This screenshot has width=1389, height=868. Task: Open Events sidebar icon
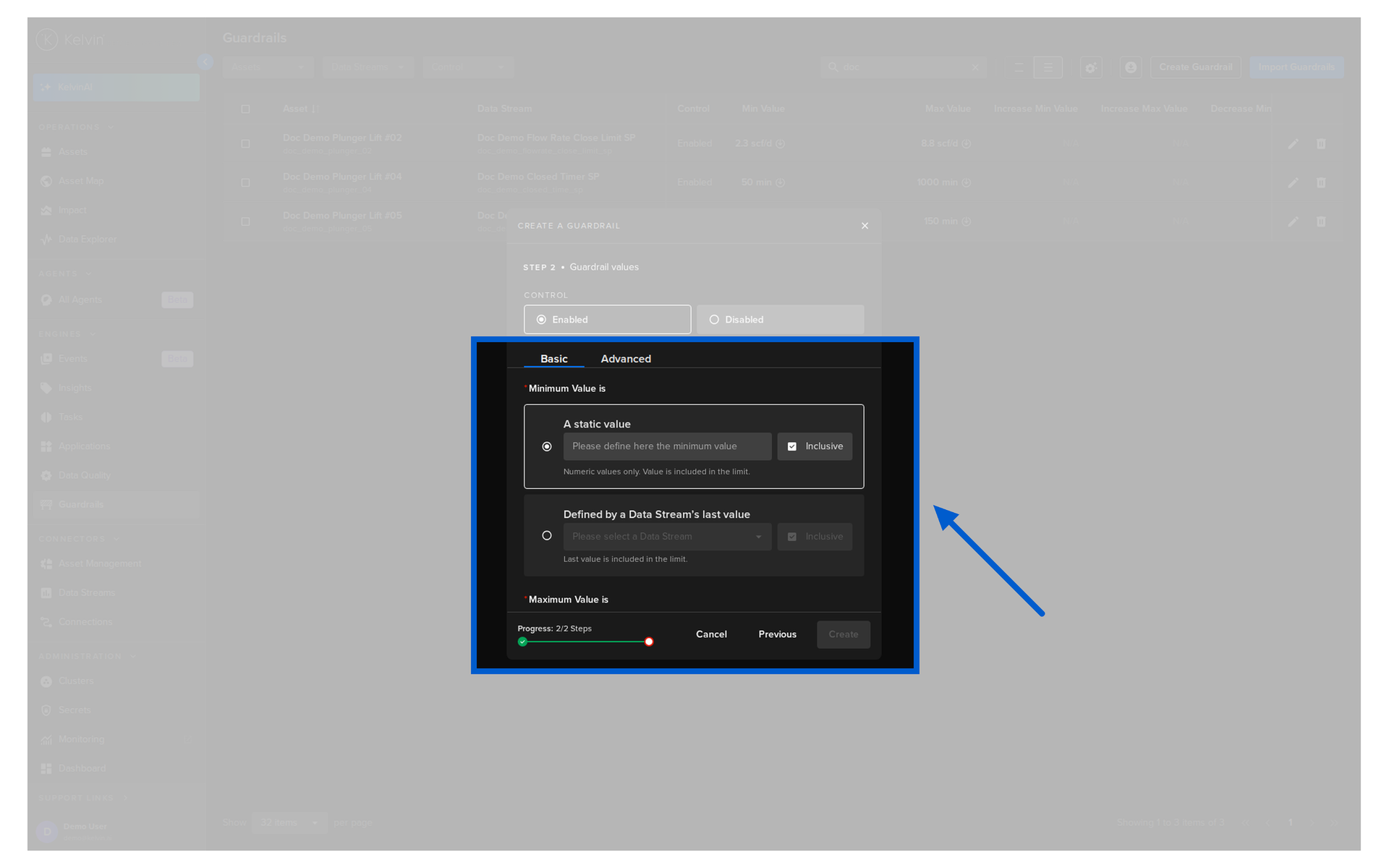tap(46, 359)
